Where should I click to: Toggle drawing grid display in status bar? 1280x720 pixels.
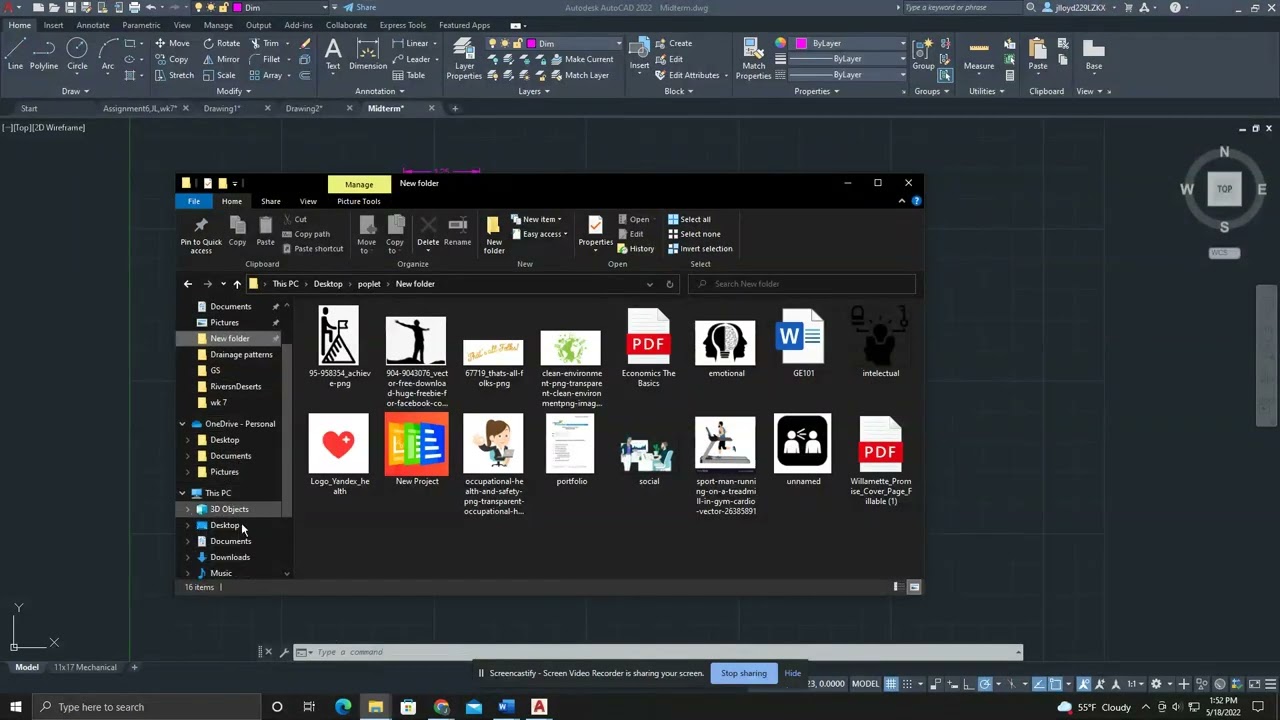(x=890, y=684)
